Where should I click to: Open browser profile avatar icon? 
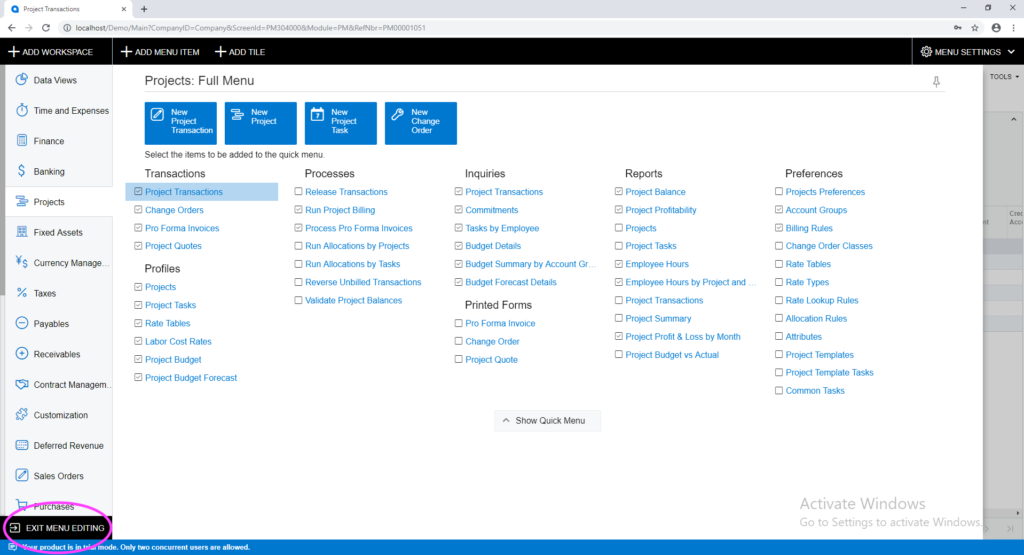pos(996,27)
